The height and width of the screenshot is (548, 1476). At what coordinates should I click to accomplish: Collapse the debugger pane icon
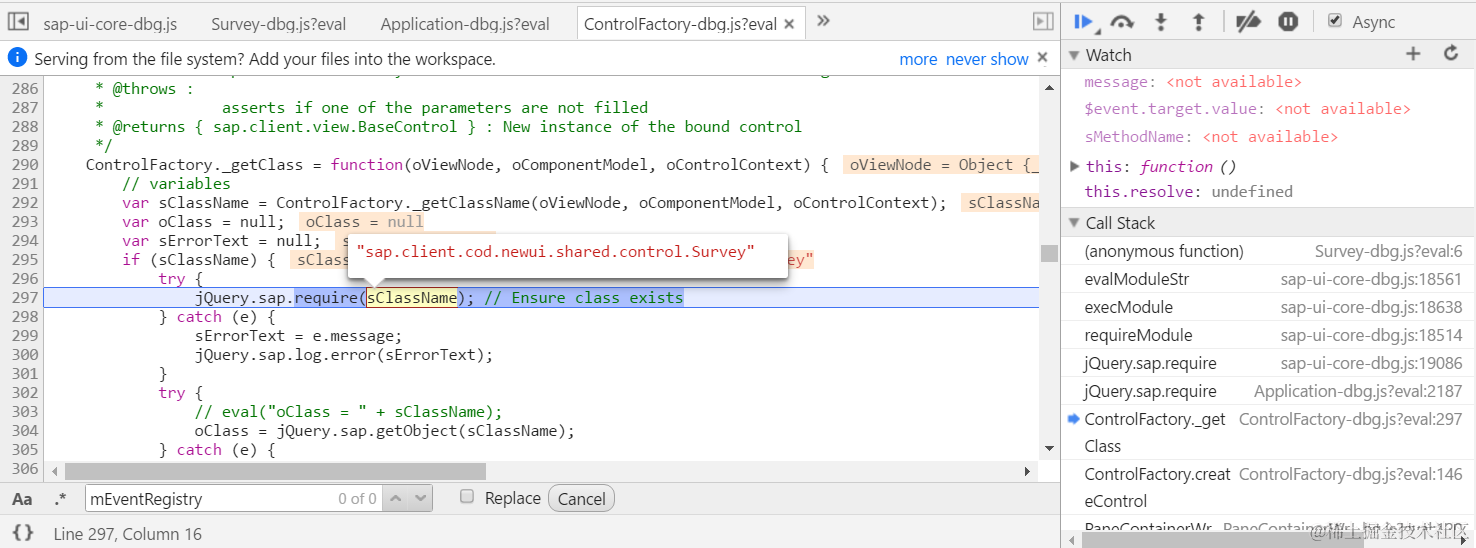coord(1043,21)
